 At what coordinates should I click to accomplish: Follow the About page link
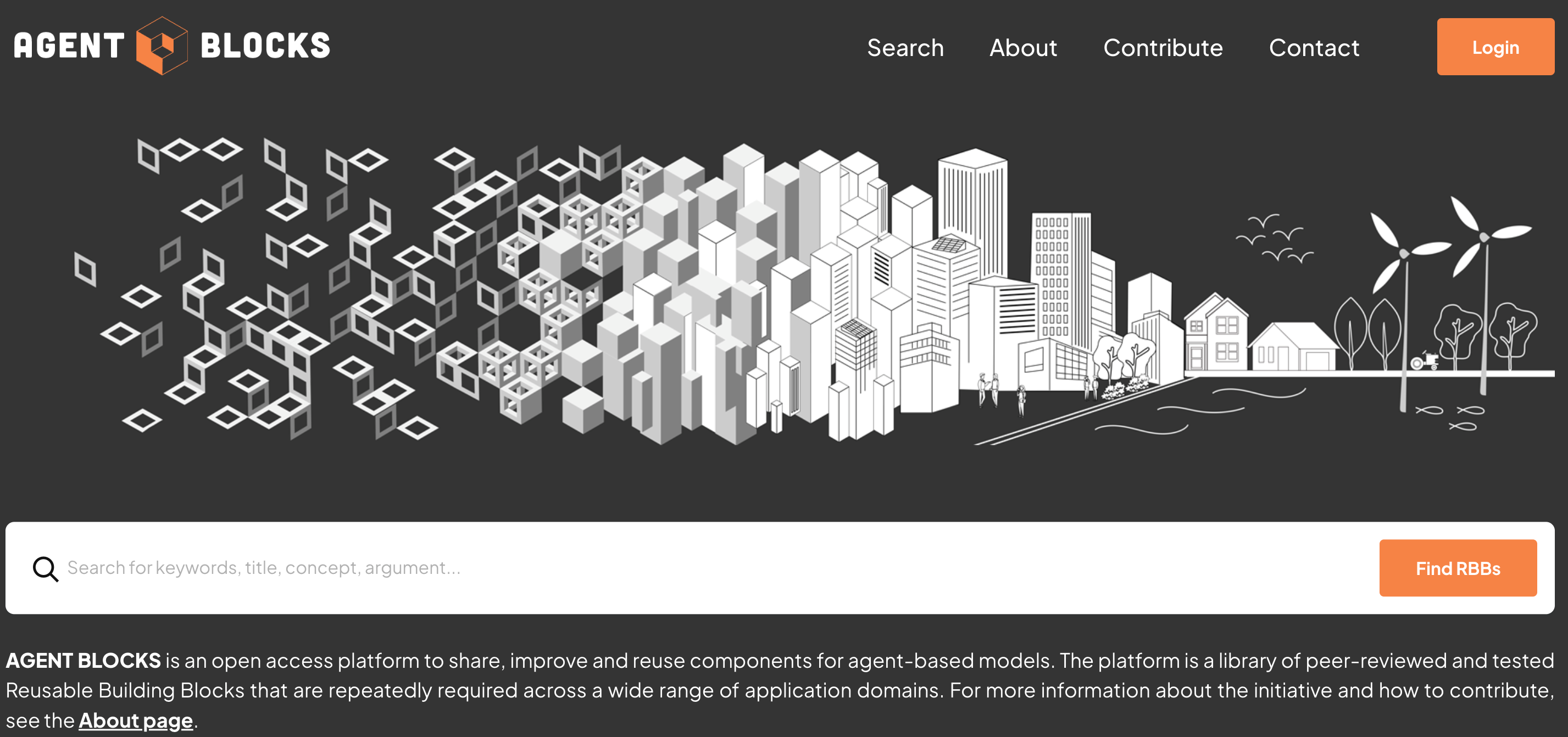click(136, 720)
